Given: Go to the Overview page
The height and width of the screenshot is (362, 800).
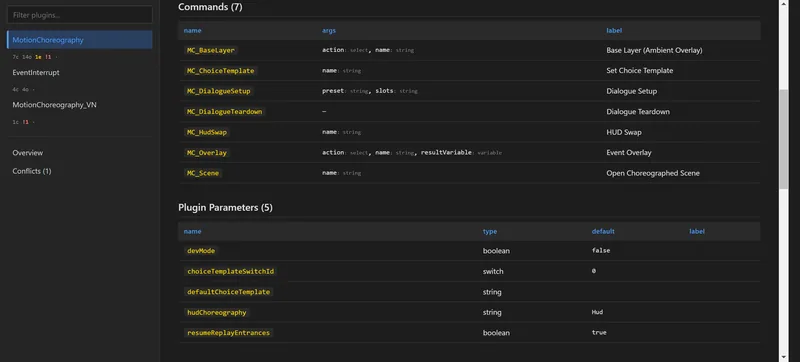Looking at the screenshot, I should click(28, 153).
